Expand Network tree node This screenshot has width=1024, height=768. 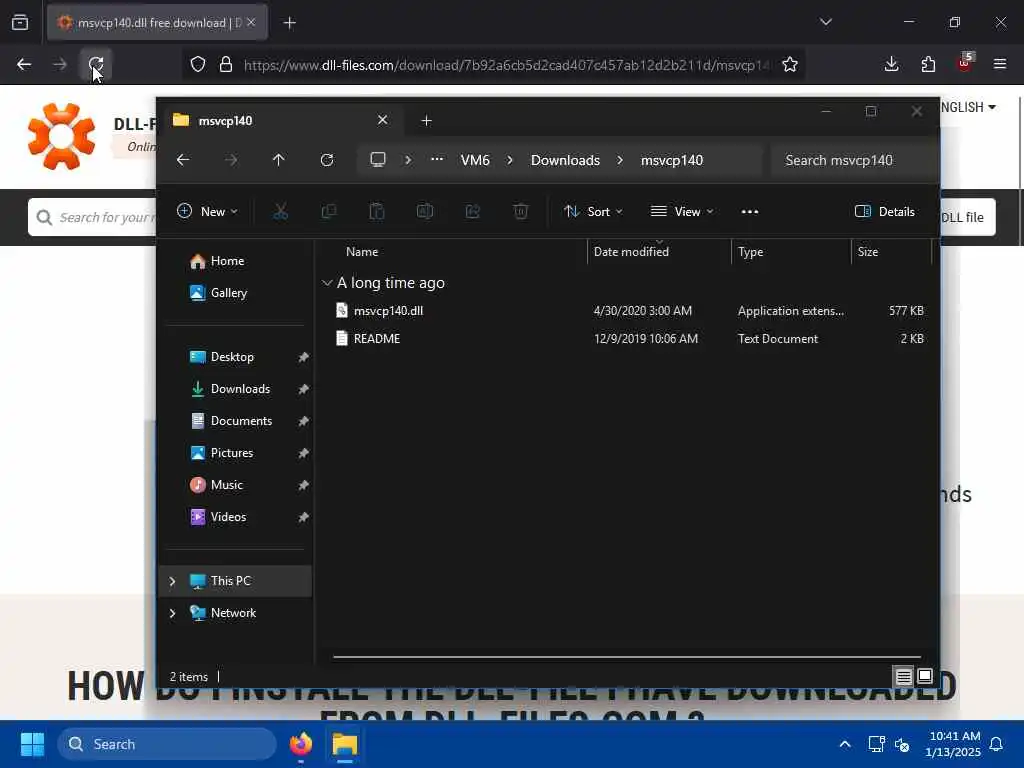pyautogui.click(x=172, y=613)
